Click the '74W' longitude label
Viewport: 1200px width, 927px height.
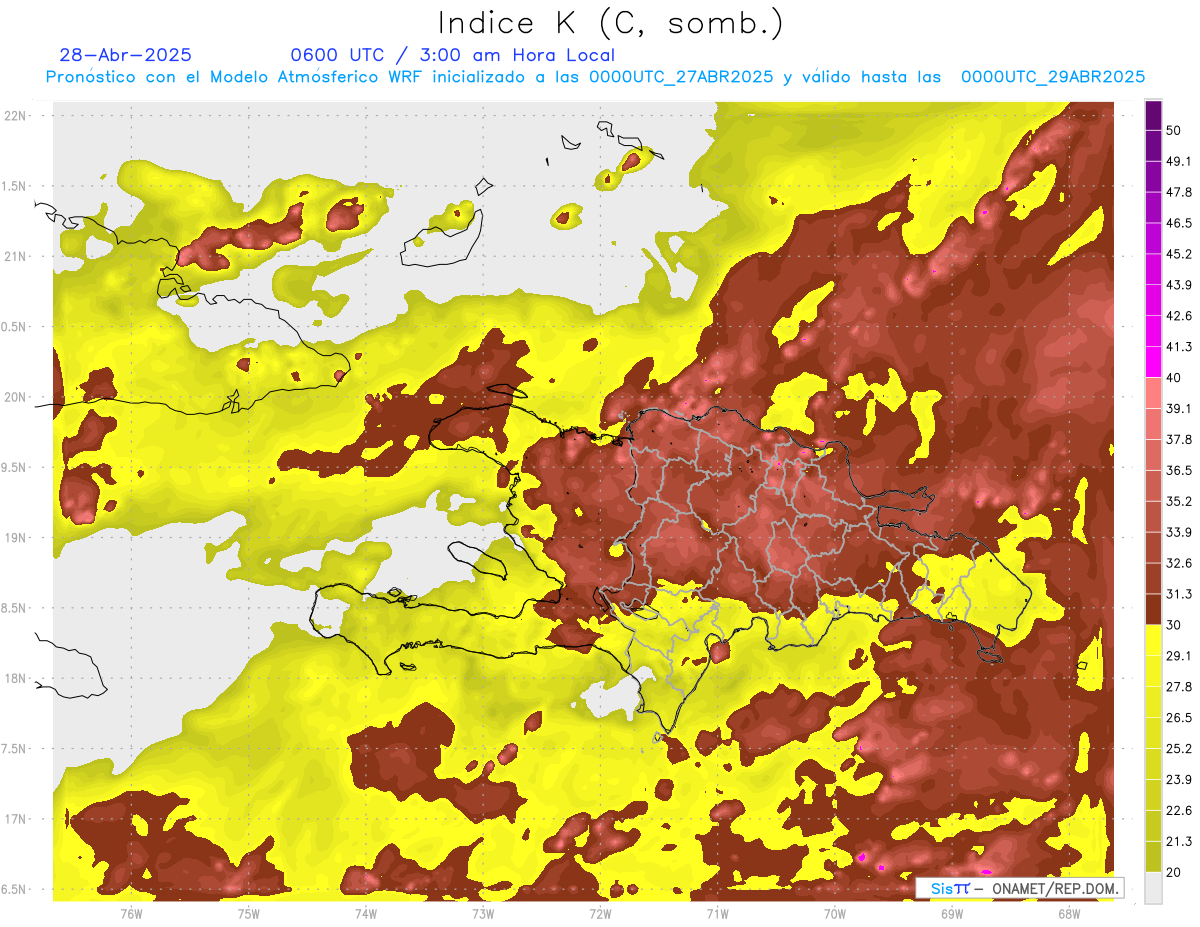click(x=366, y=913)
